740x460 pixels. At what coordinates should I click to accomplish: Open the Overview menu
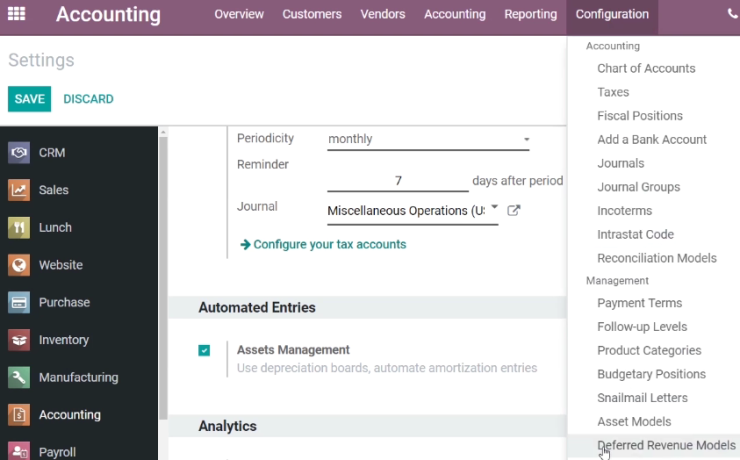tap(239, 14)
